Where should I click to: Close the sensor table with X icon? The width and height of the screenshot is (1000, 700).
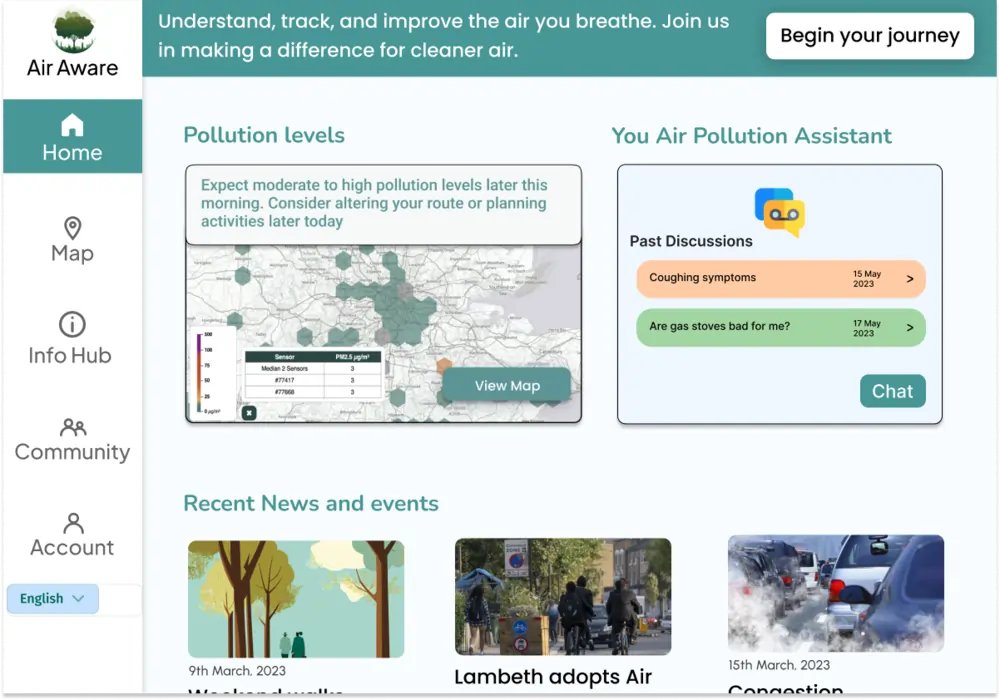click(x=249, y=413)
